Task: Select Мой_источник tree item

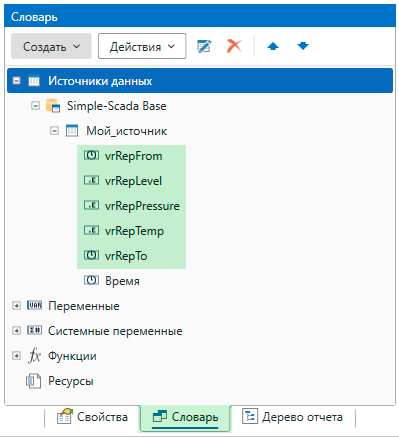Action: click(127, 131)
